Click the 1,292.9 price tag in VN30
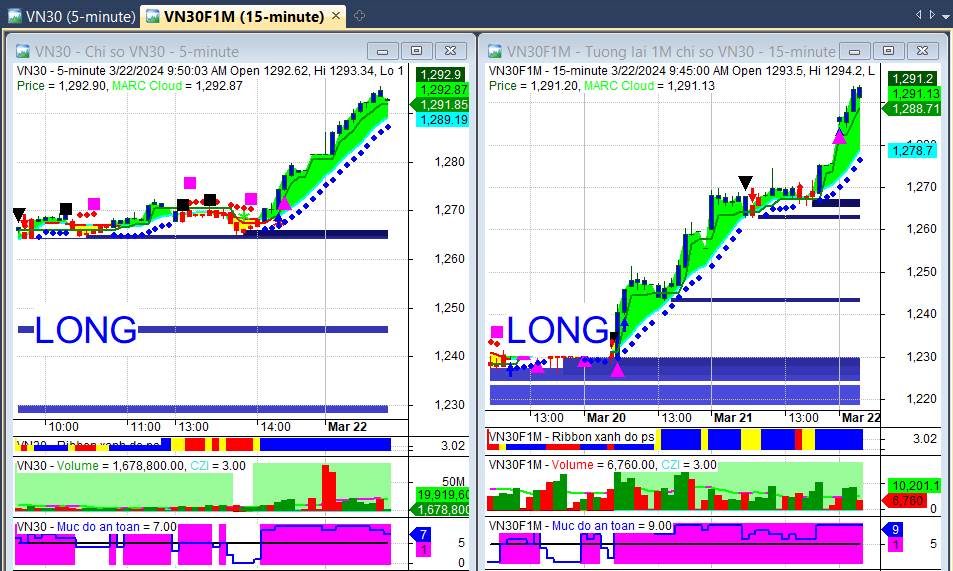This screenshot has height=571, width=953. coord(441,75)
